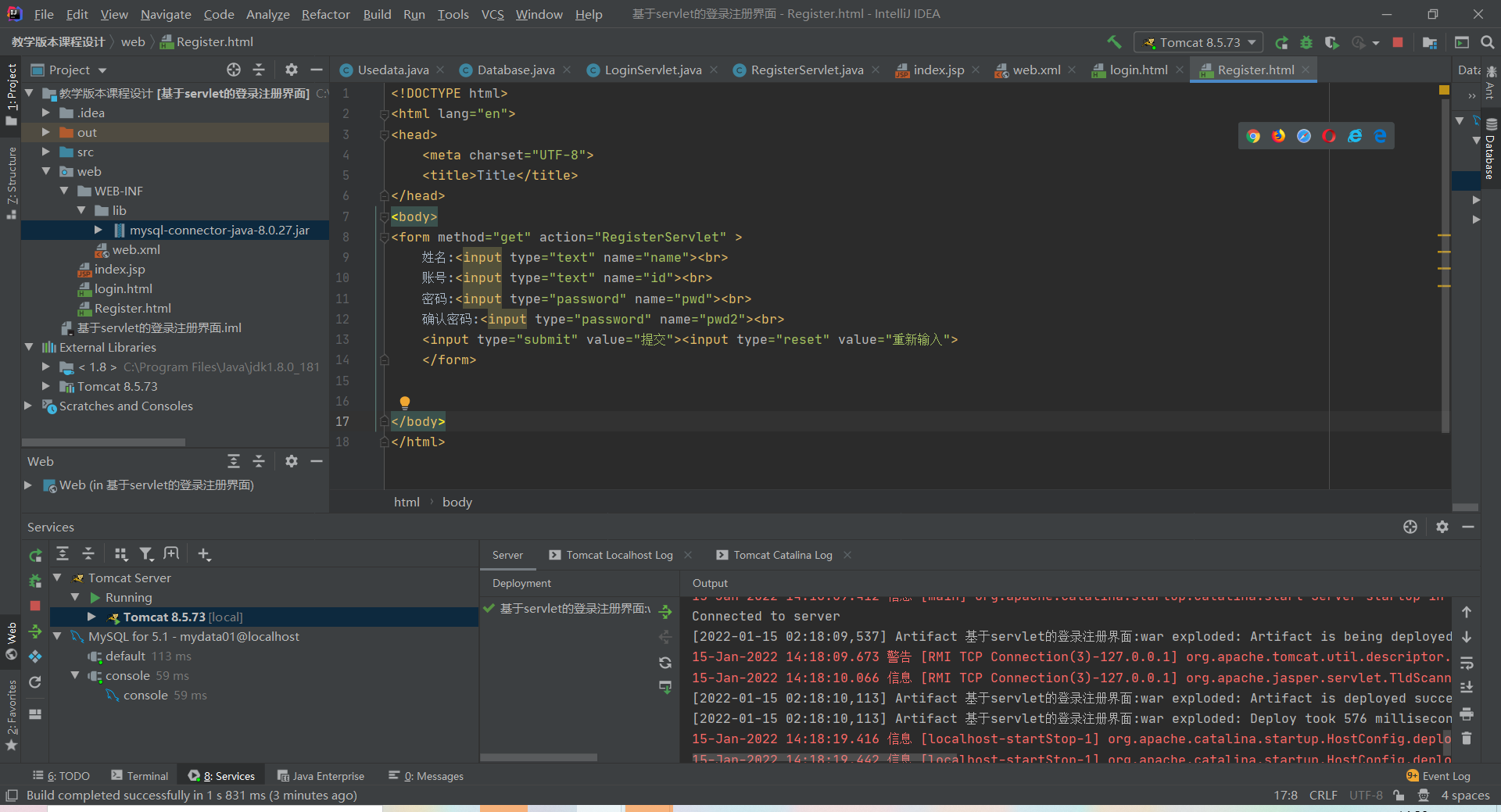Refresh deployment in Services server panel

click(665, 663)
